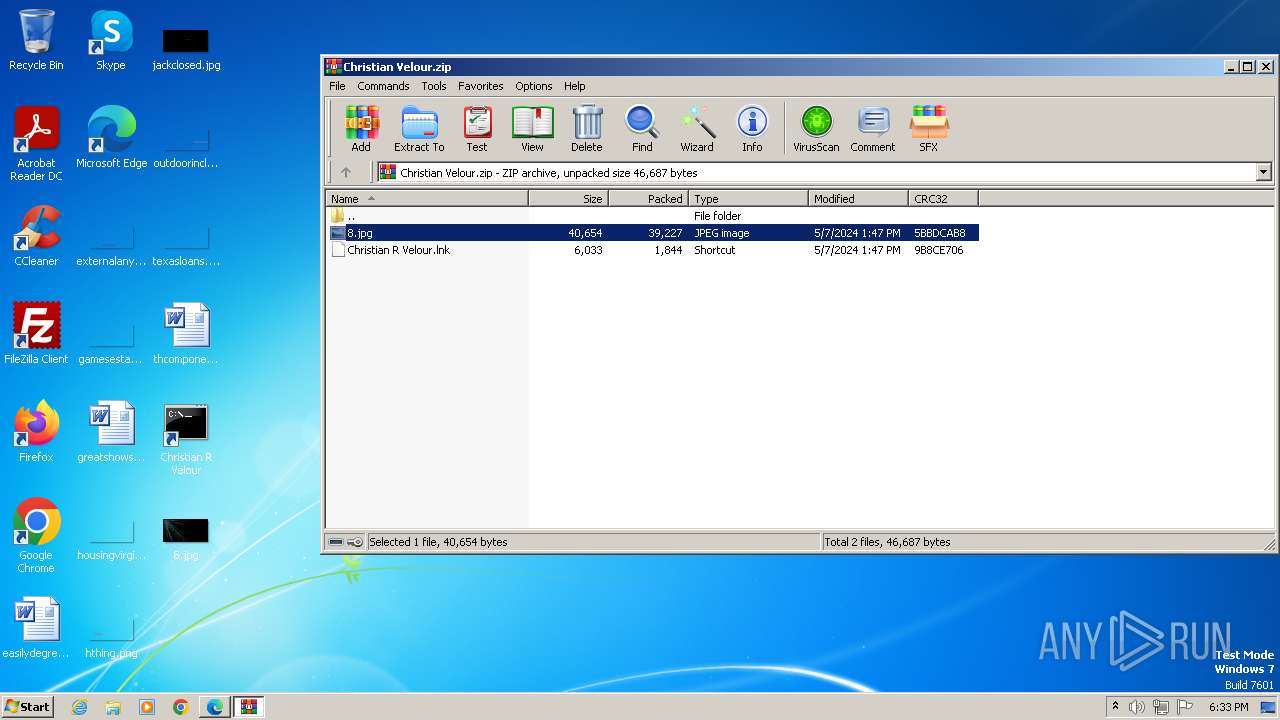Select jackclosed.jpg desktop file
The height and width of the screenshot is (720, 1280).
pos(186,50)
